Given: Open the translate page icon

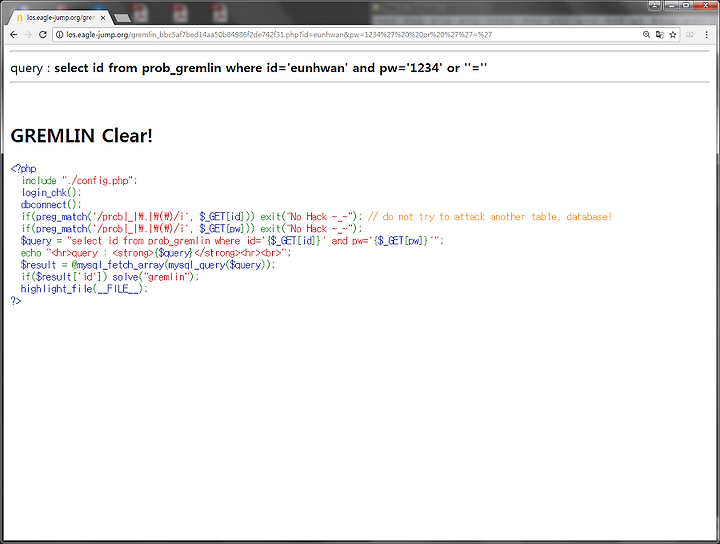Looking at the screenshot, I should click(659, 34).
